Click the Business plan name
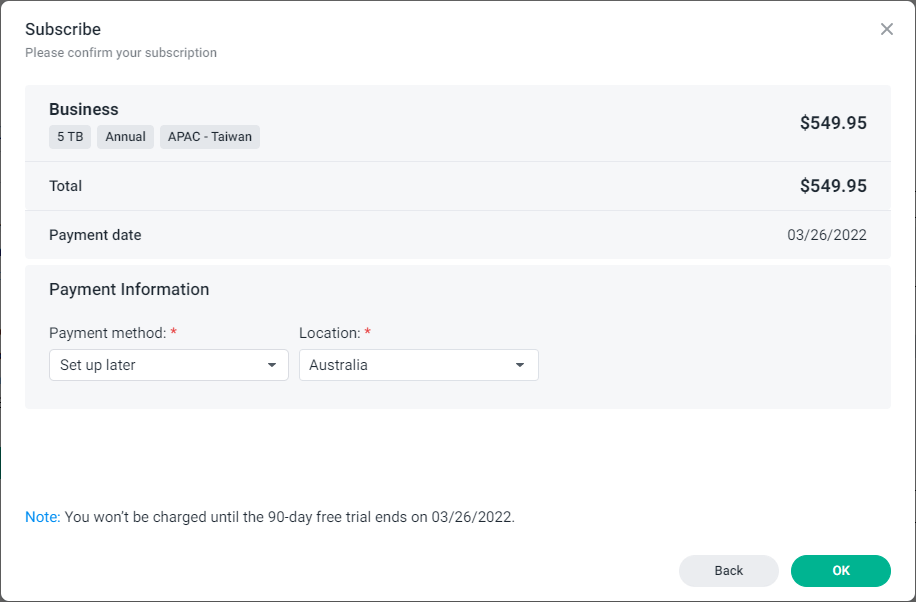 (x=84, y=109)
